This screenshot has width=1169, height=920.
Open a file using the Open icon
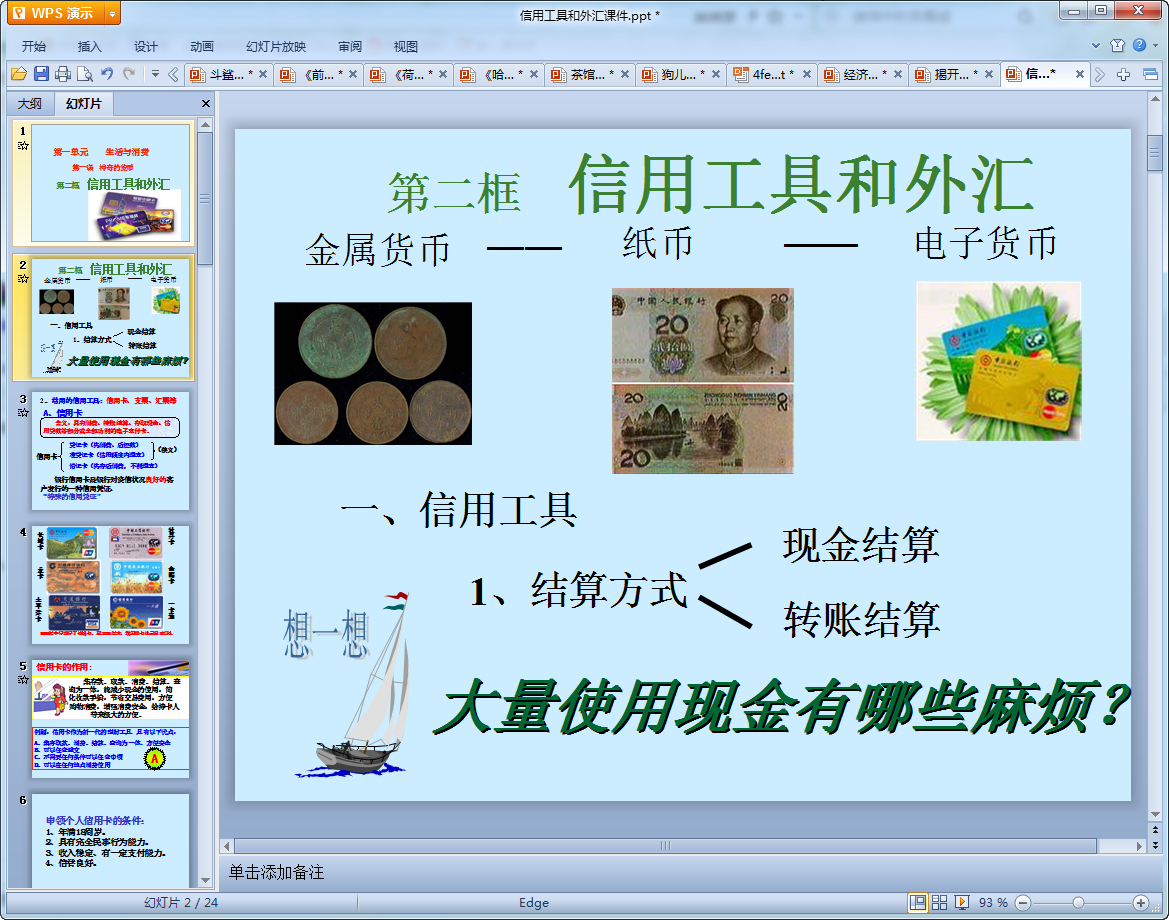point(20,74)
